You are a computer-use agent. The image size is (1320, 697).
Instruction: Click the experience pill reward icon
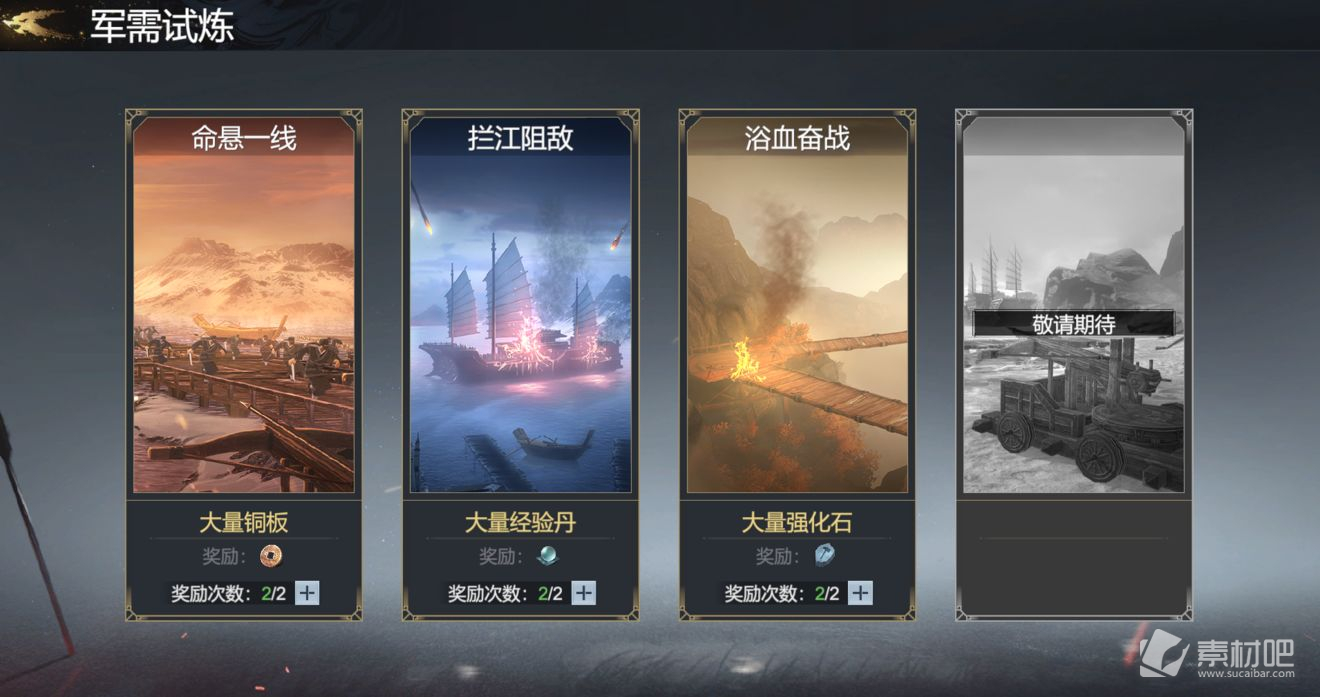point(547,555)
